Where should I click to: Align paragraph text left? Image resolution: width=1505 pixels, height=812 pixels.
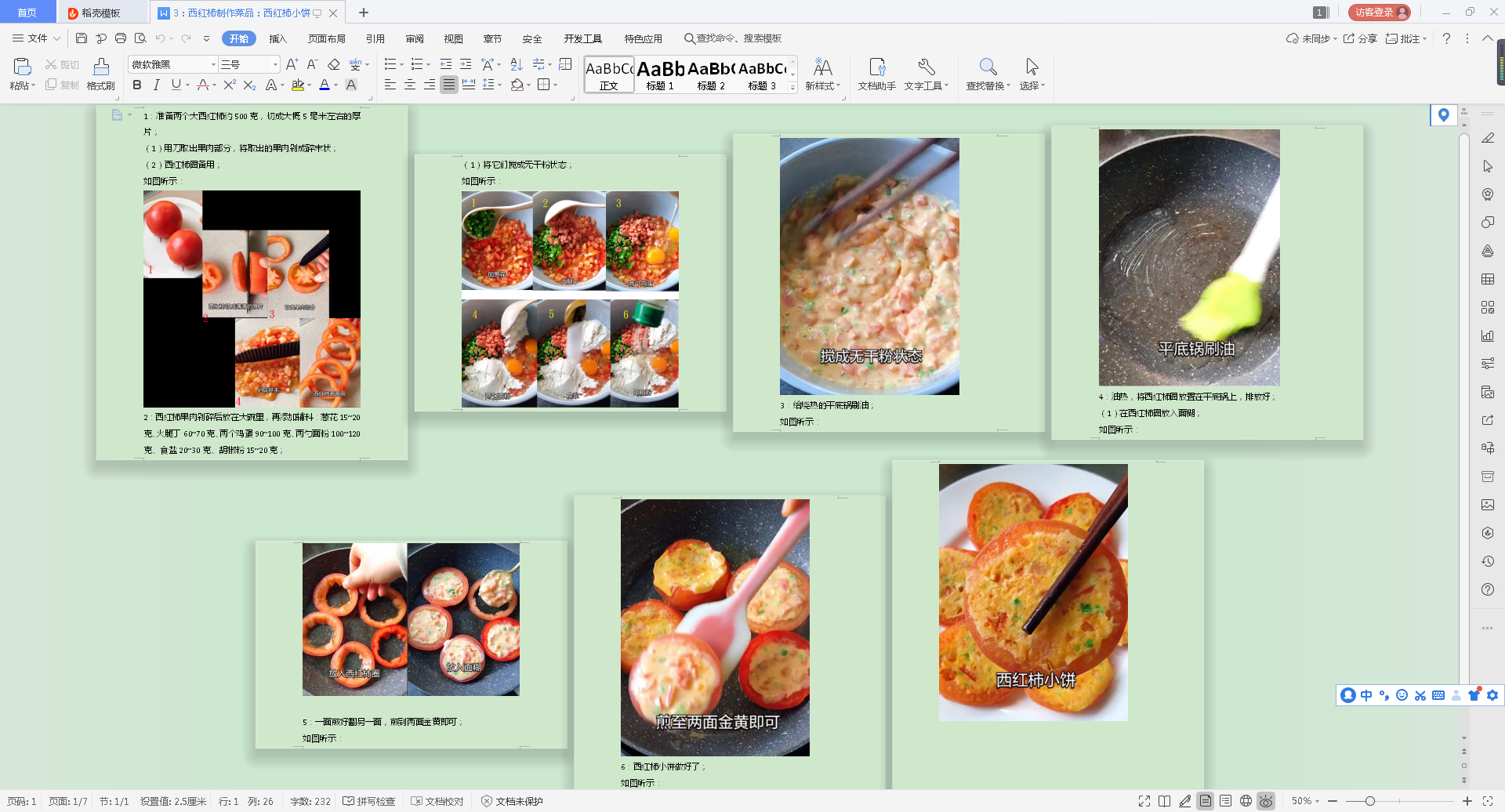pyautogui.click(x=390, y=85)
